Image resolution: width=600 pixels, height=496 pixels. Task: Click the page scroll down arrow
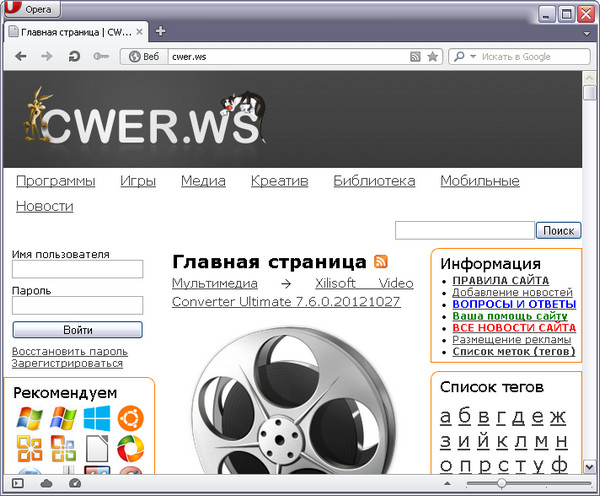(589, 467)
